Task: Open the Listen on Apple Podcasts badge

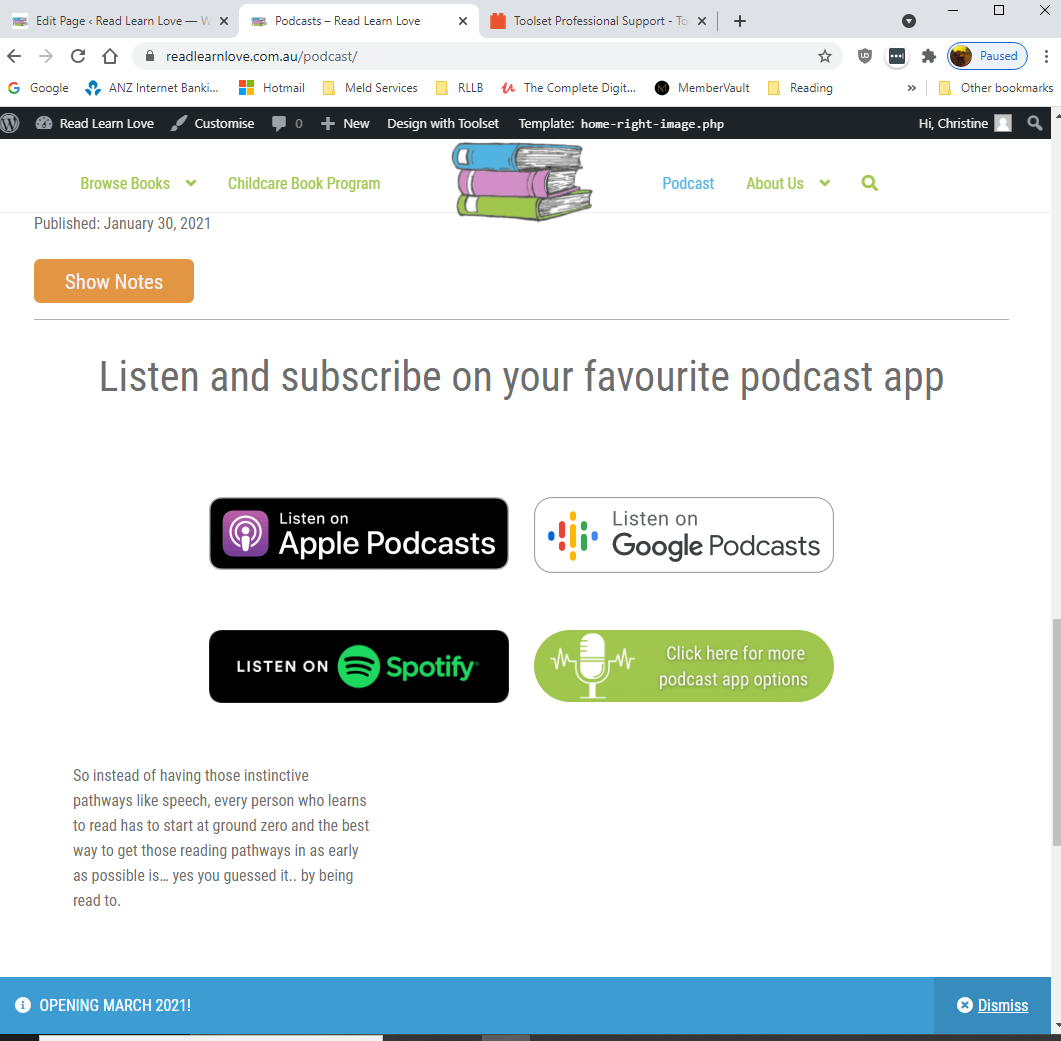Action: click(x=359, y=533)
